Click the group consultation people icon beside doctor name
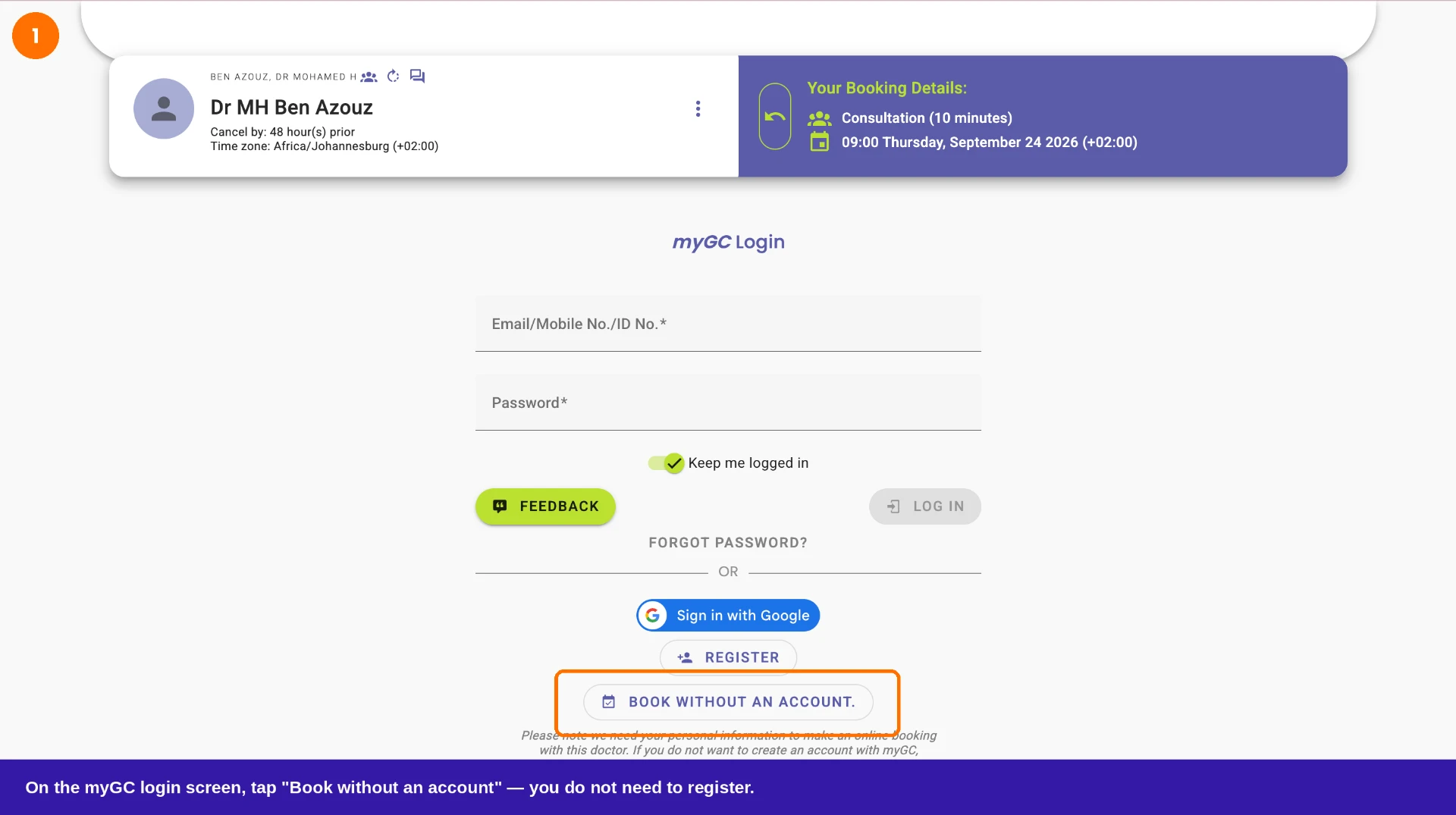This screenshot has width=1456, height=815. 369,77
